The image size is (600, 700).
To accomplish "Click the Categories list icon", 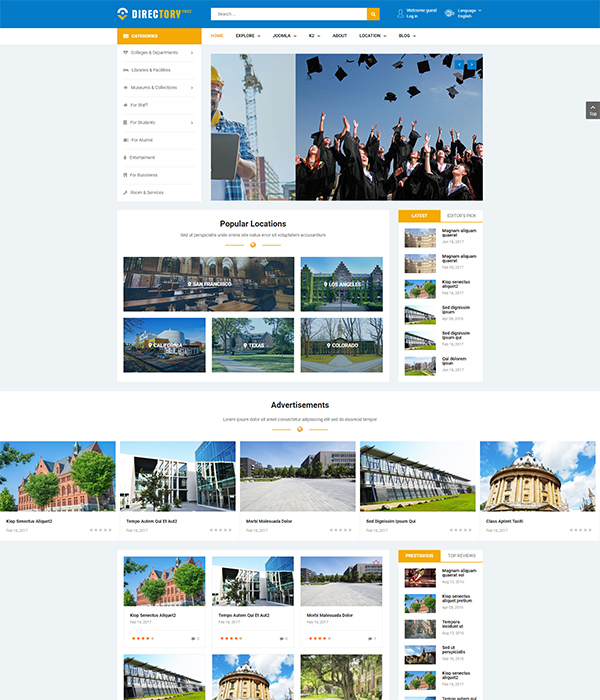I will pyautogui.click(x=126, y=36).
